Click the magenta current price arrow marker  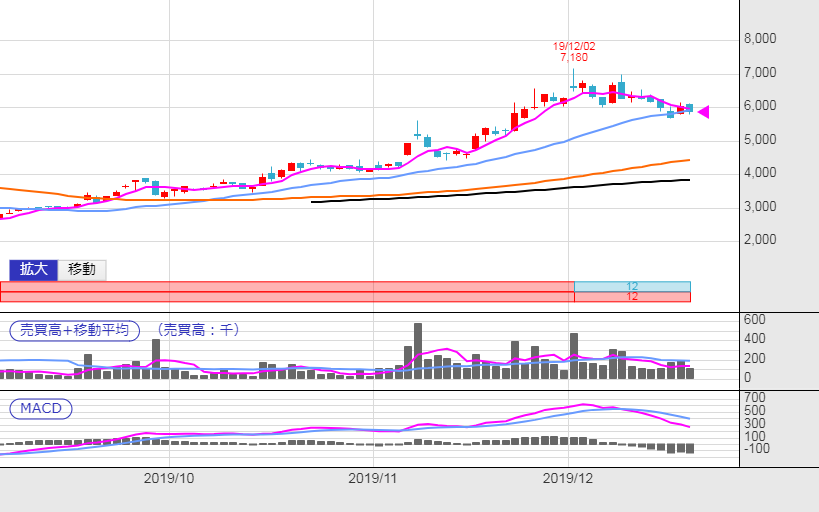[x=703, y=112]
